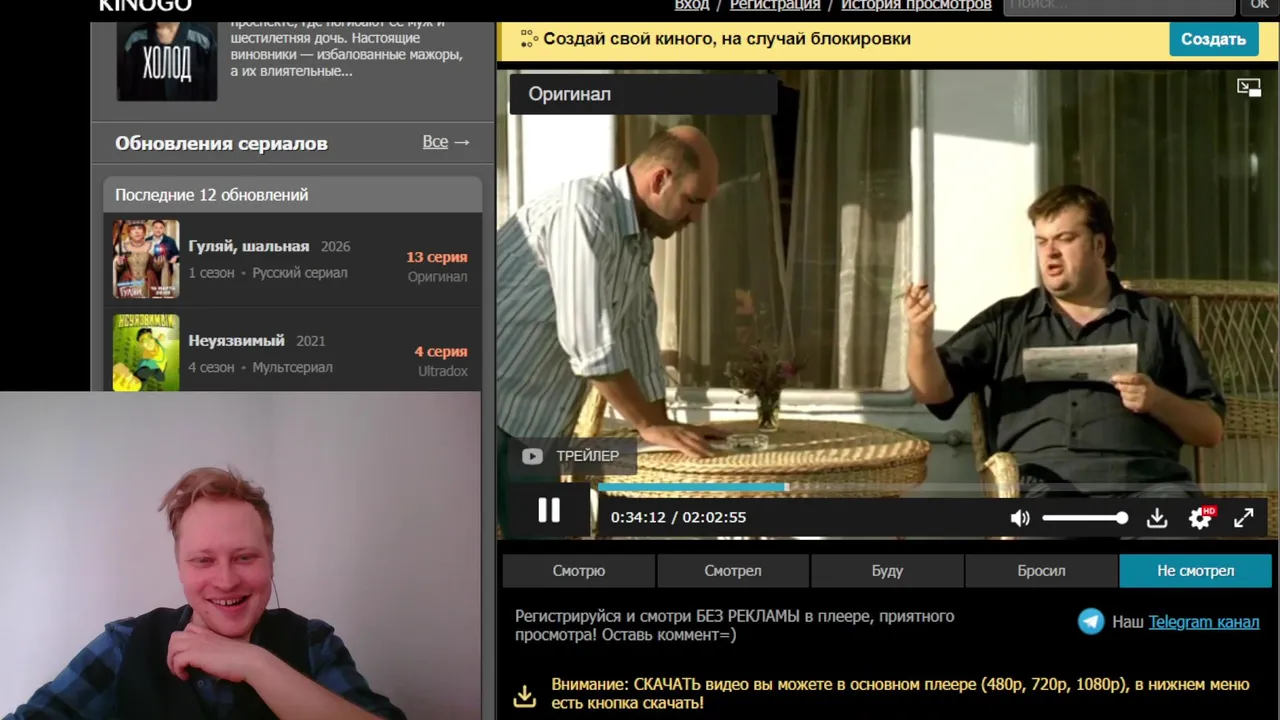Screen dimensions: 1280x720
Task: Select the Бросил status tab
Action: (1041, 571)
